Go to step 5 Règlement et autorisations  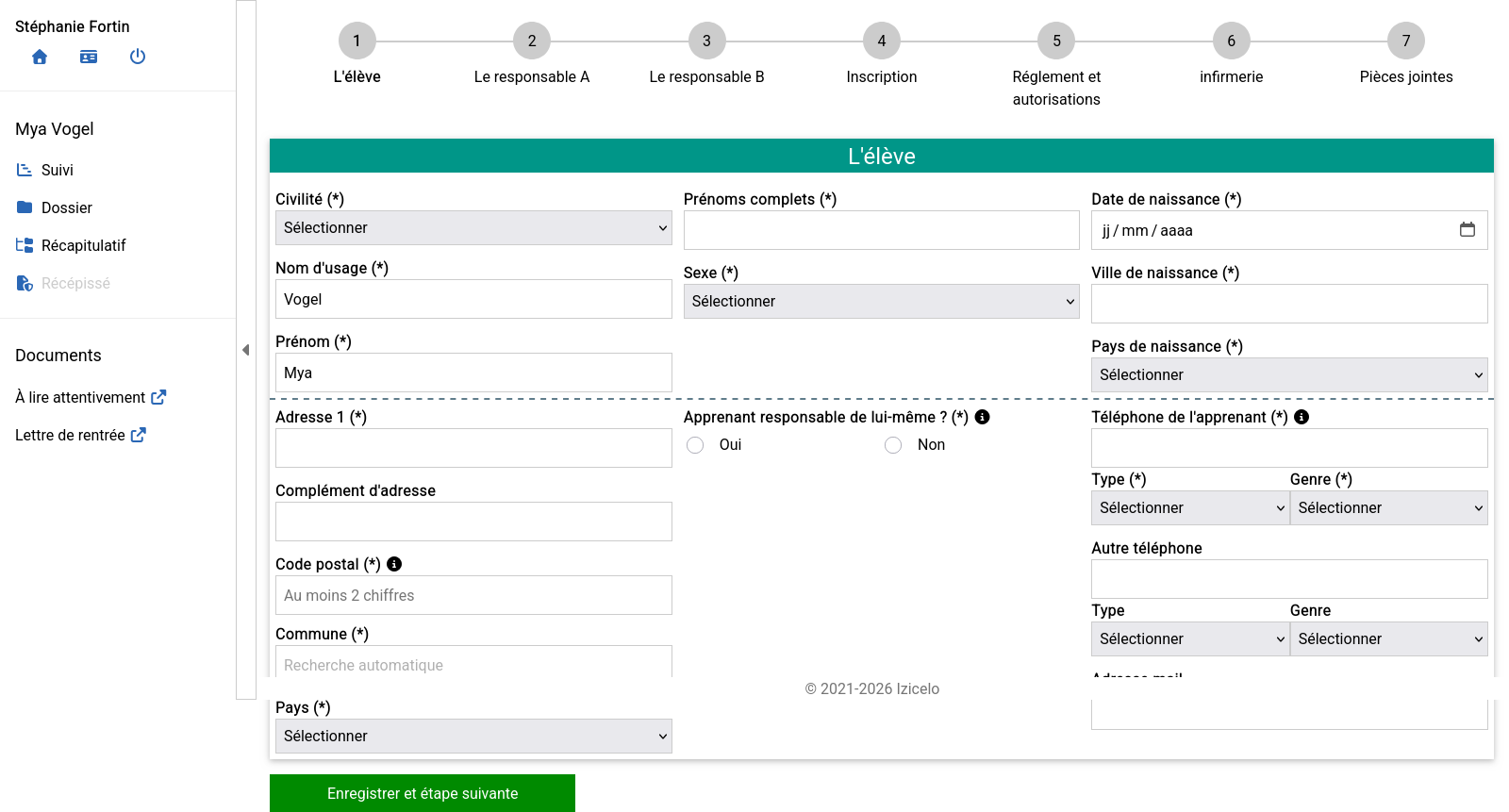(1056, 41)
